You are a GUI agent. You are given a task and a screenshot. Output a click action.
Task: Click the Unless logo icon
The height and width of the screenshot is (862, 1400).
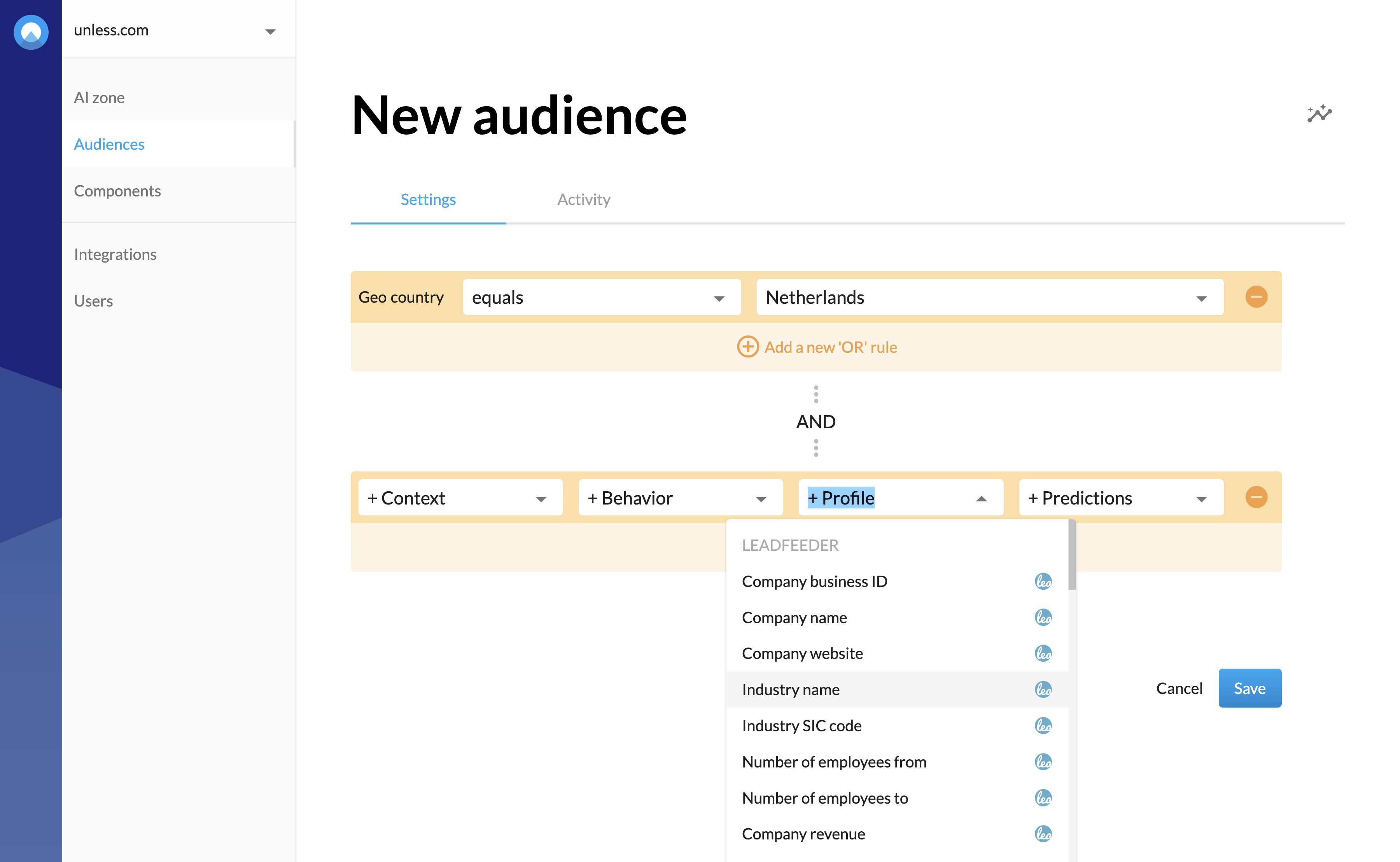31,32
